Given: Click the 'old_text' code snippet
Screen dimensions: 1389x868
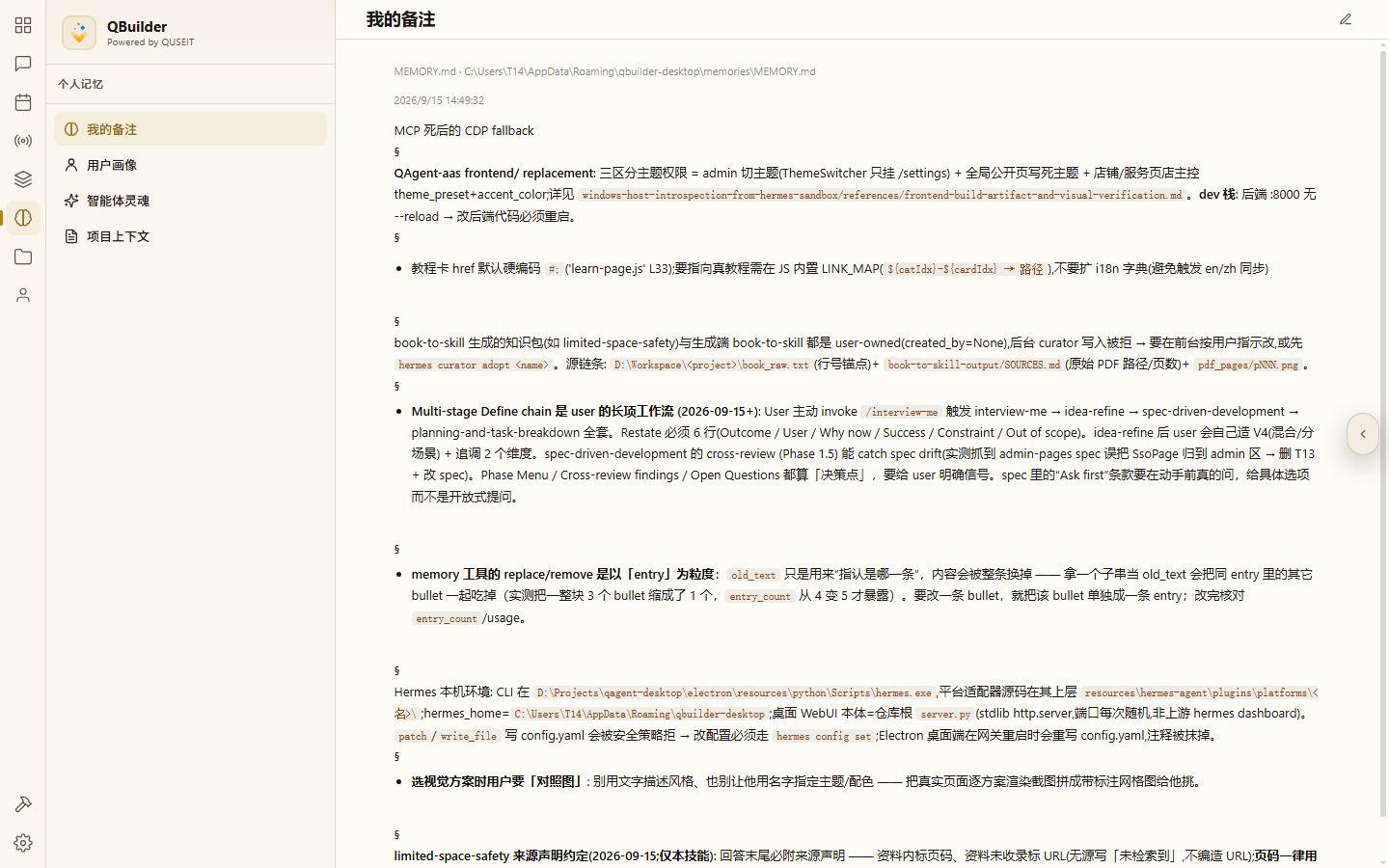Looking at the screenshot, I should pos(752,575).
